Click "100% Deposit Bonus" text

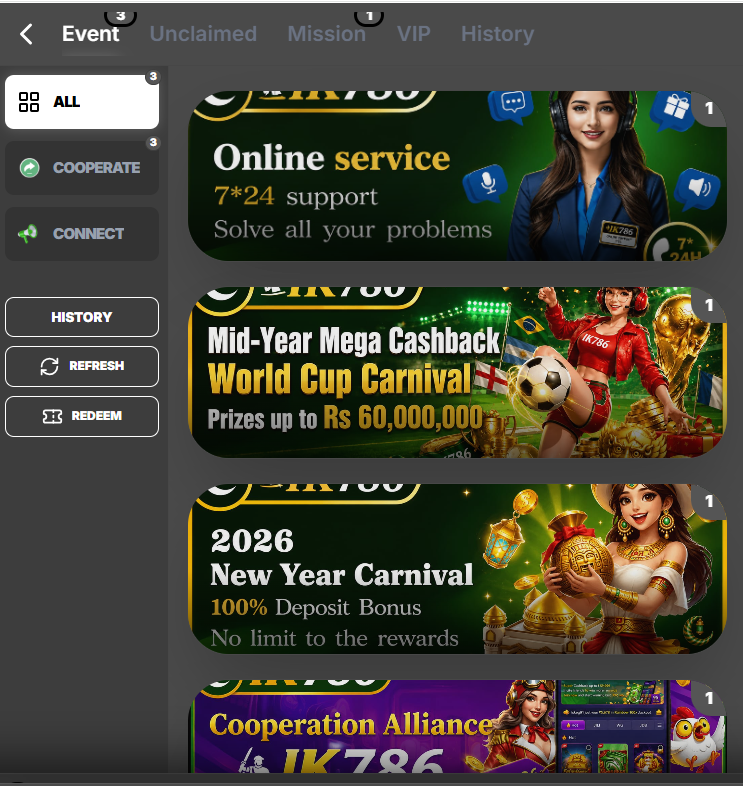(316, 607)
